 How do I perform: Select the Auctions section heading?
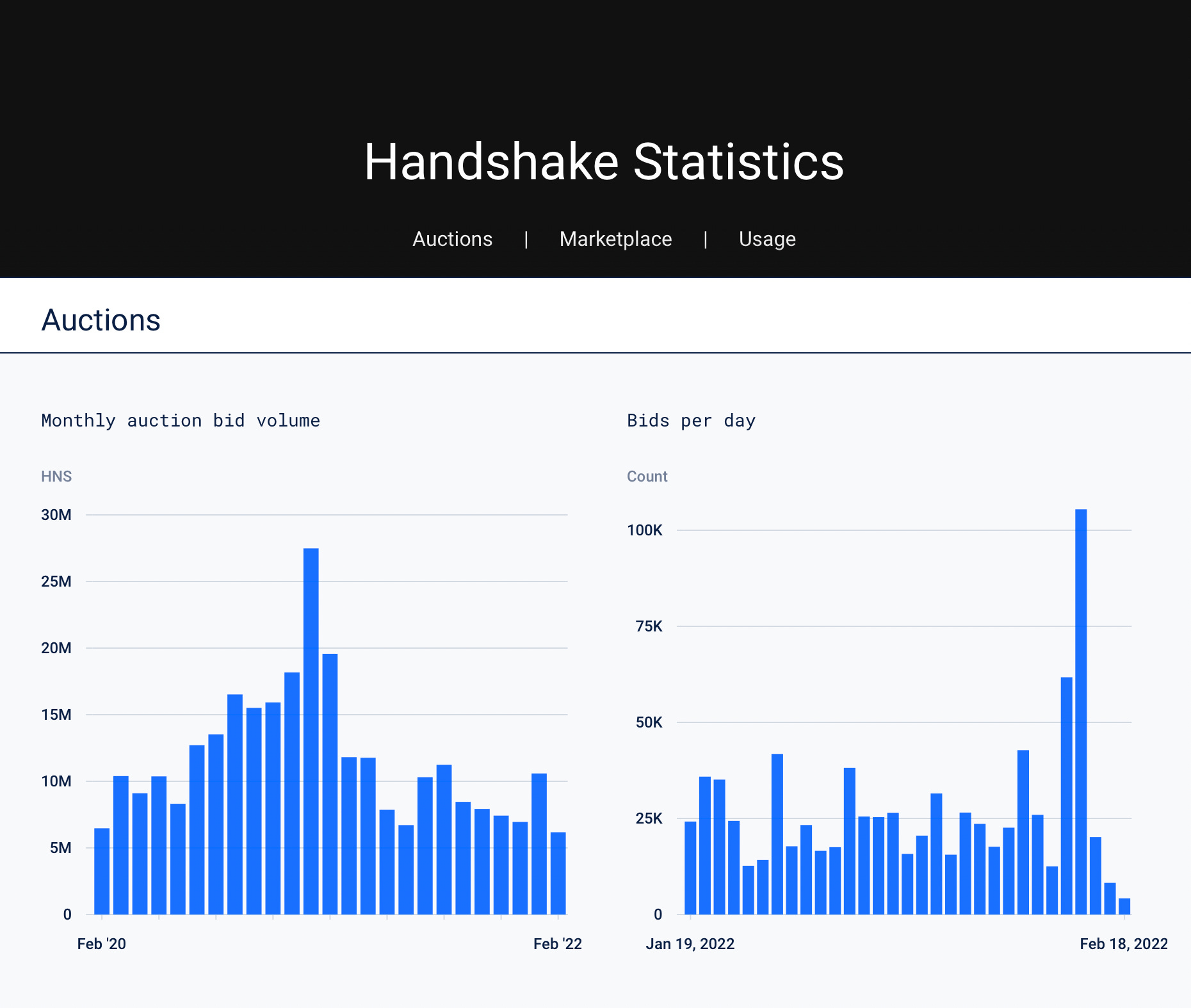101,320
